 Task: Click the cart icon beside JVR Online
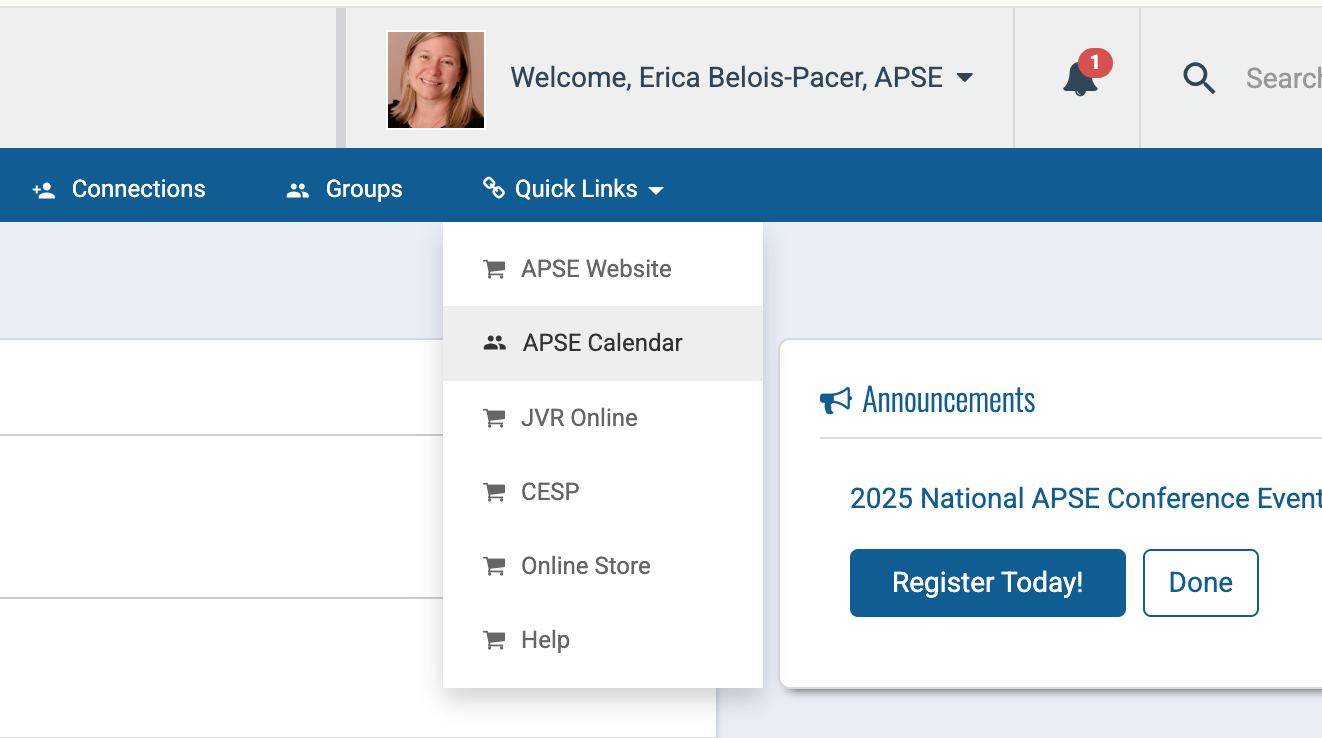494,418
